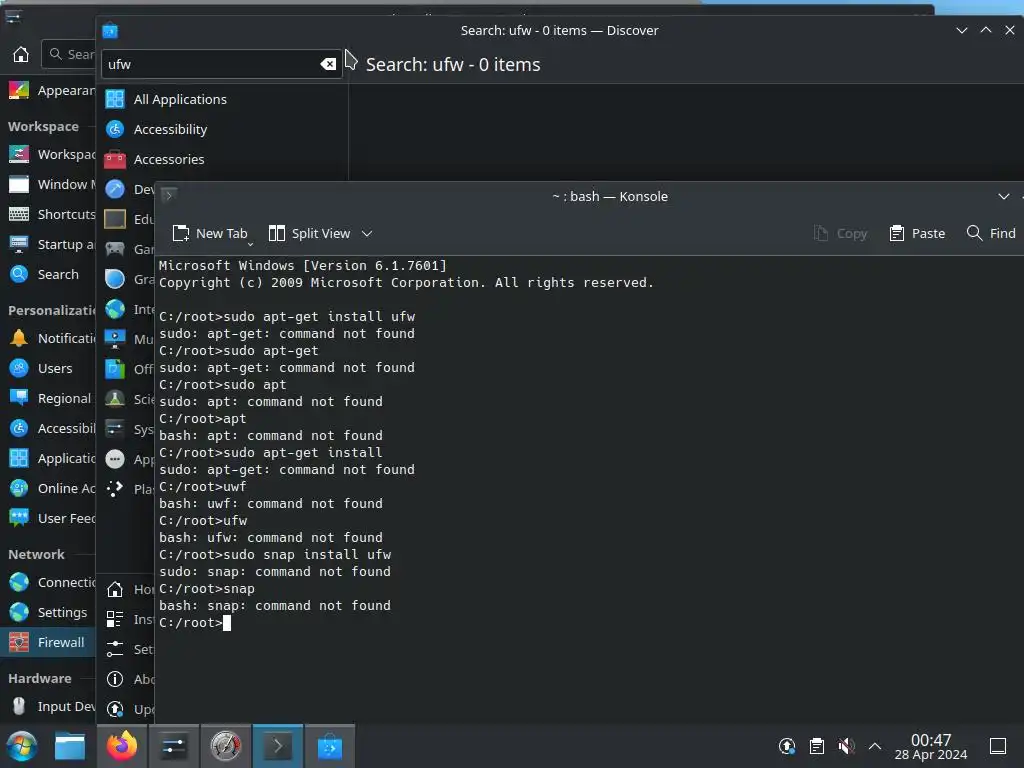The height and width of the screenshot is (768, 1024).
Task: Click the Home icon in Discover sidebar
Action: [115, 589]
